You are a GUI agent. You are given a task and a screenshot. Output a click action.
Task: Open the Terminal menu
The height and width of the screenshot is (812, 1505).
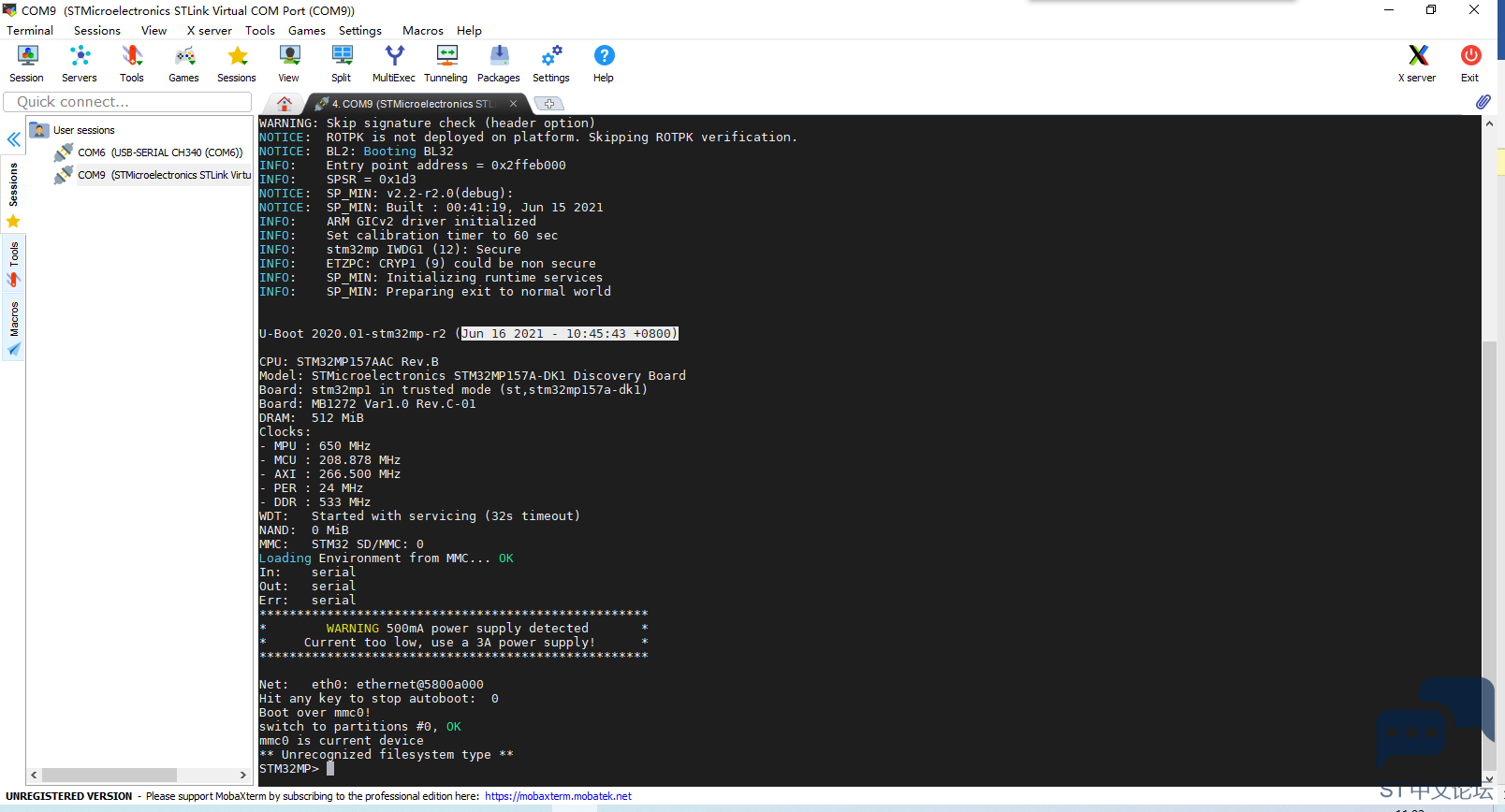pos(30,31)
